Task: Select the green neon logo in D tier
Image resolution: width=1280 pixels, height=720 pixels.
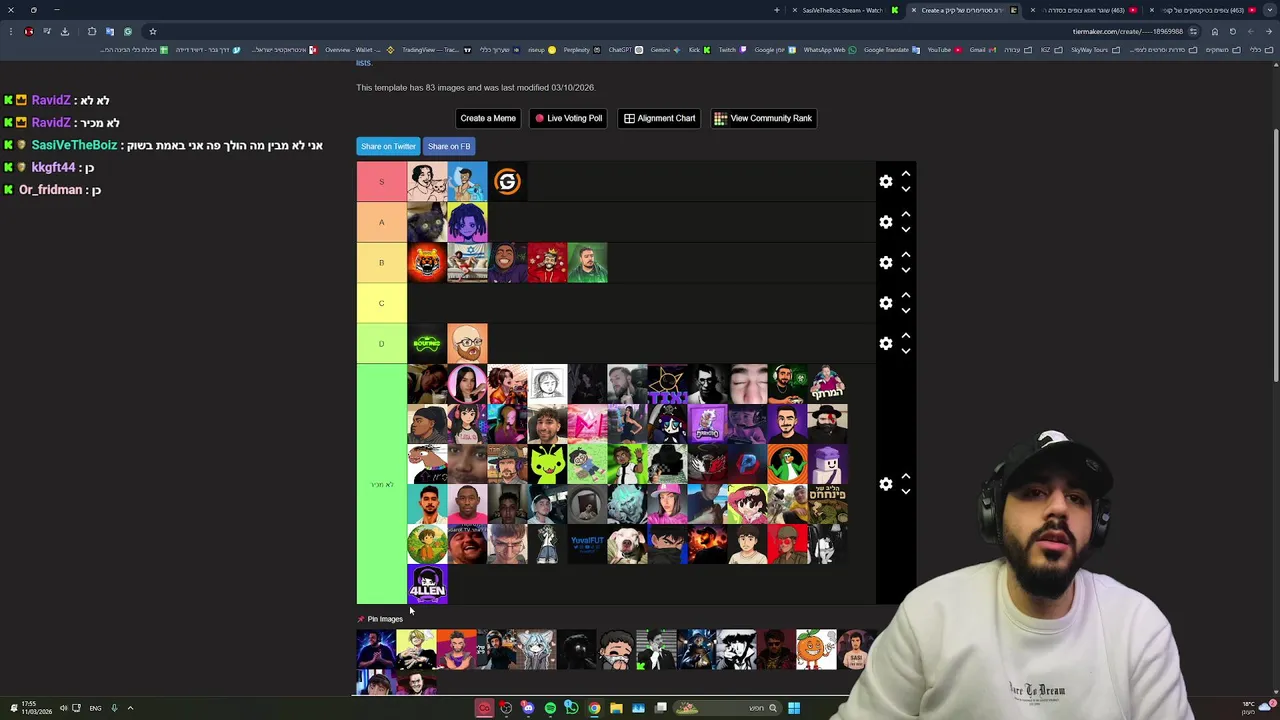Action: (x=427, y=343)
